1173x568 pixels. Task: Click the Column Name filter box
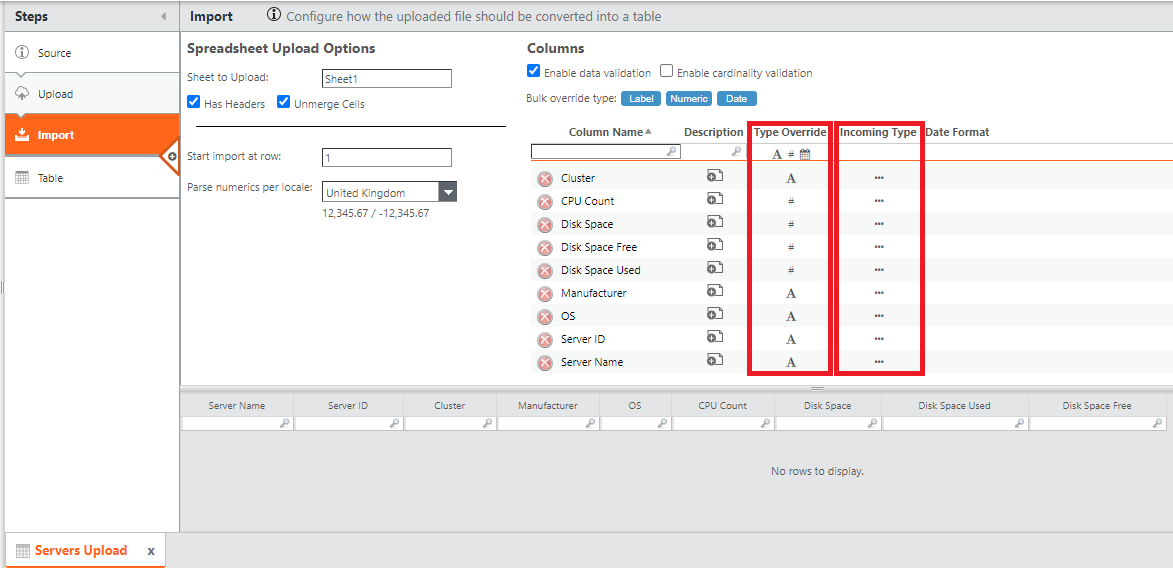606,151
